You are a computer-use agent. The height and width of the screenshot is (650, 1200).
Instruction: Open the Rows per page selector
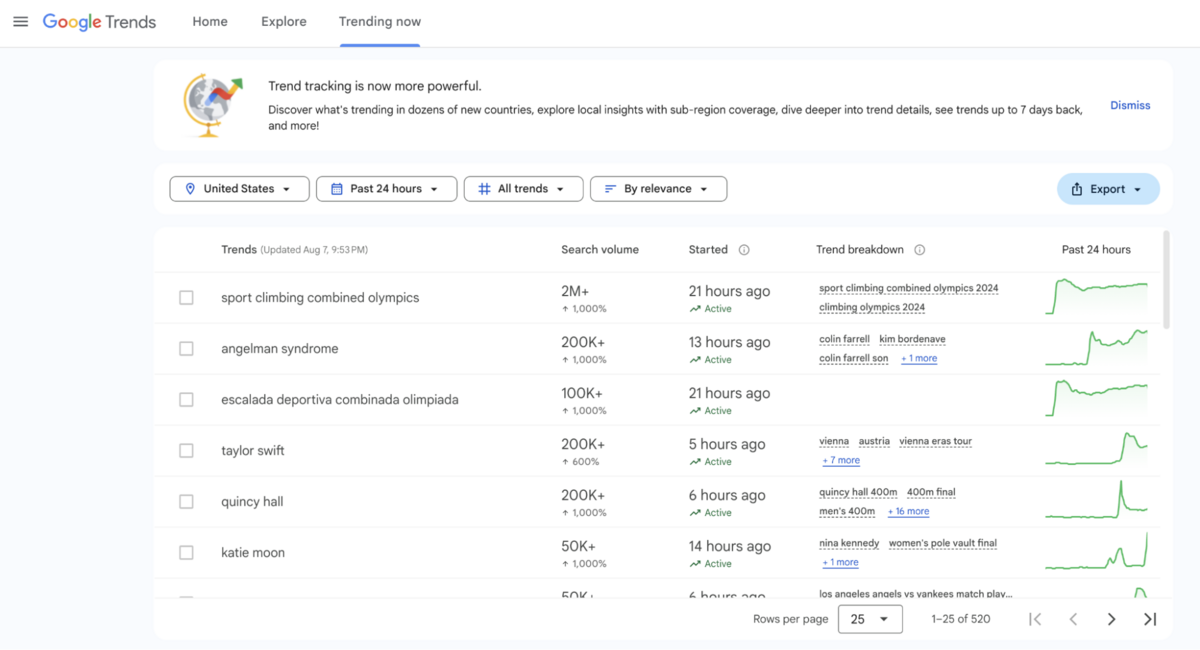click(x=870, y=619)
